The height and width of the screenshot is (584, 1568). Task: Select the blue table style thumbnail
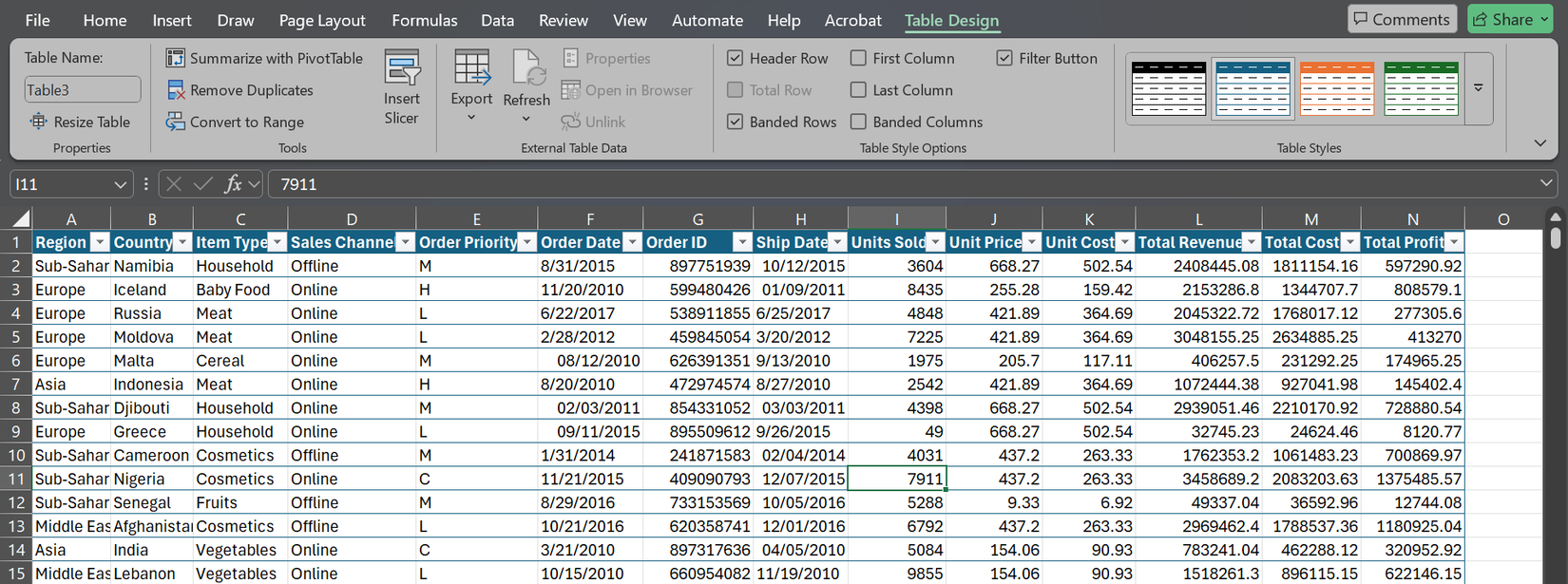pos(1253,88)
